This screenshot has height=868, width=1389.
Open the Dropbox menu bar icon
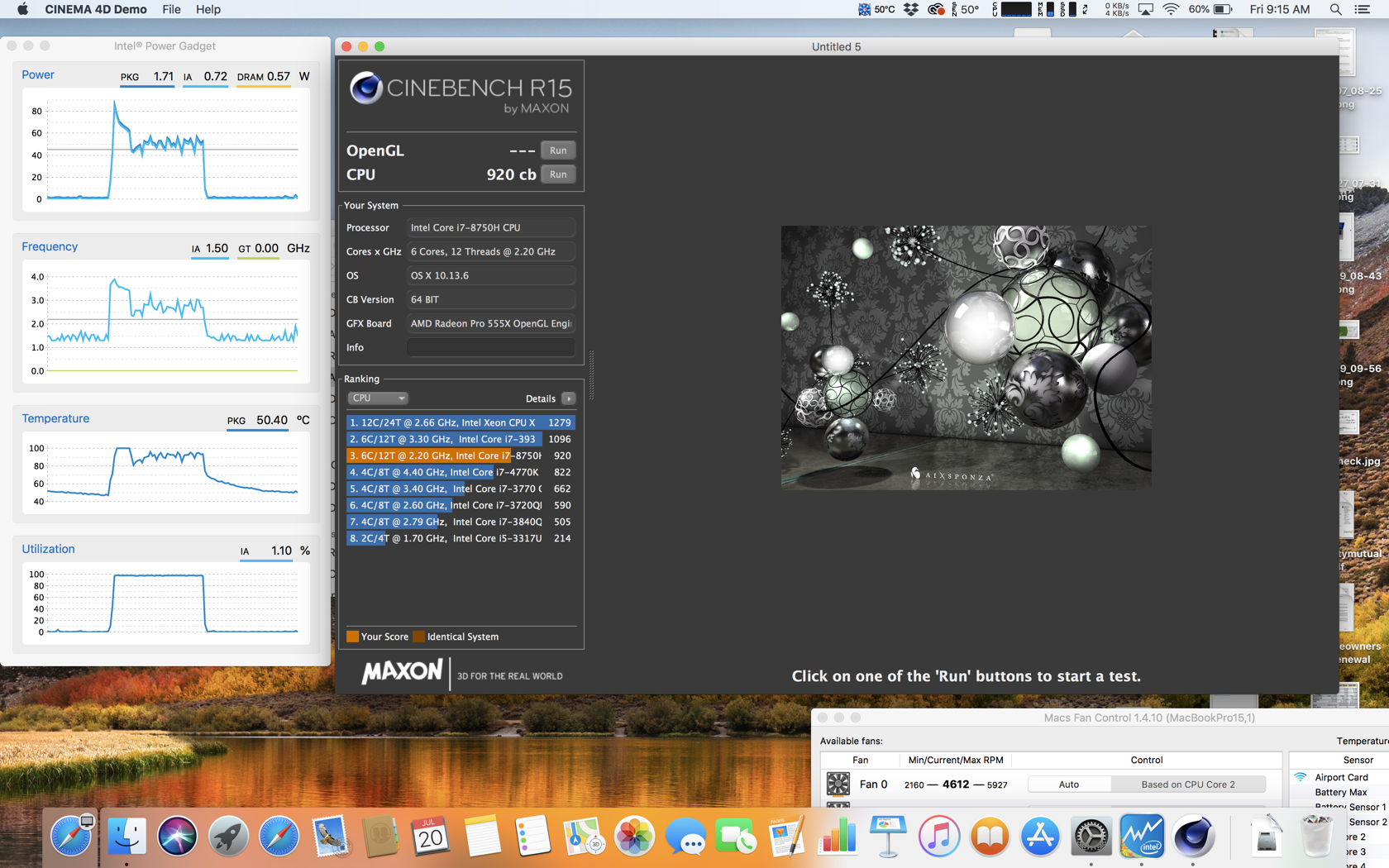911,9
